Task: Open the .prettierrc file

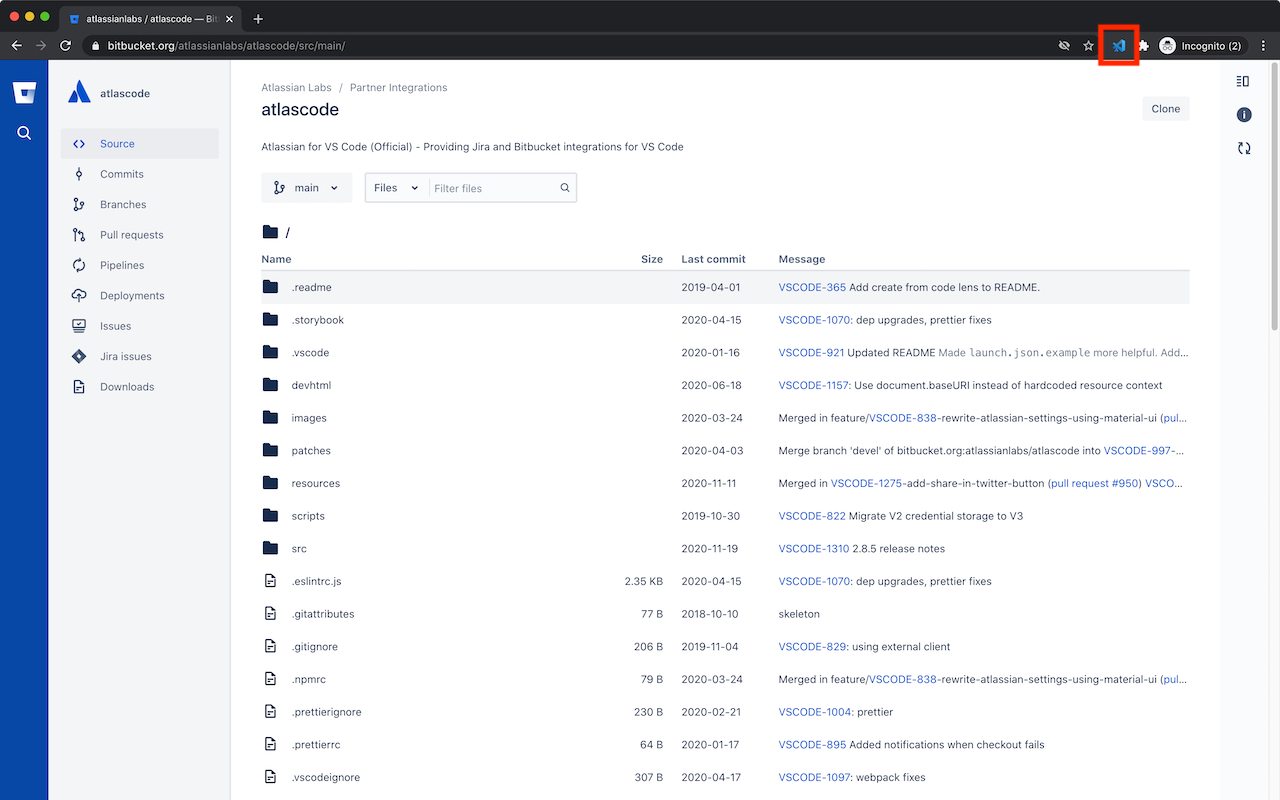Action: [x=316, y=745]
